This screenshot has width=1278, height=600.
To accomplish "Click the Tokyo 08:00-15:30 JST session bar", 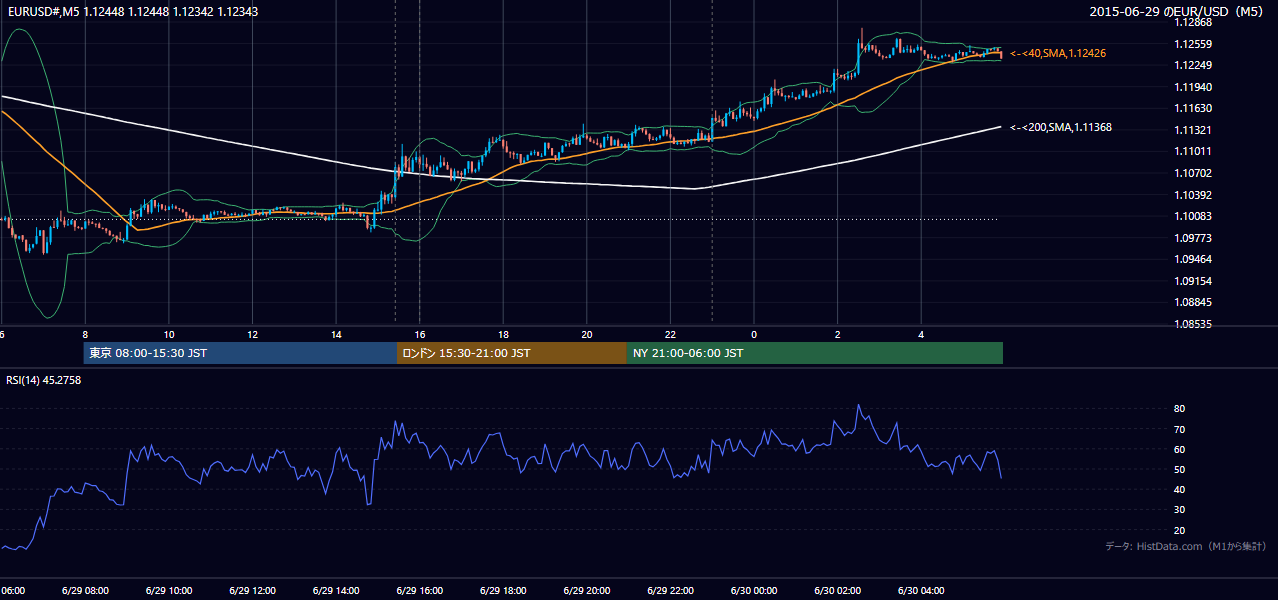I will (x=240, y=353).
